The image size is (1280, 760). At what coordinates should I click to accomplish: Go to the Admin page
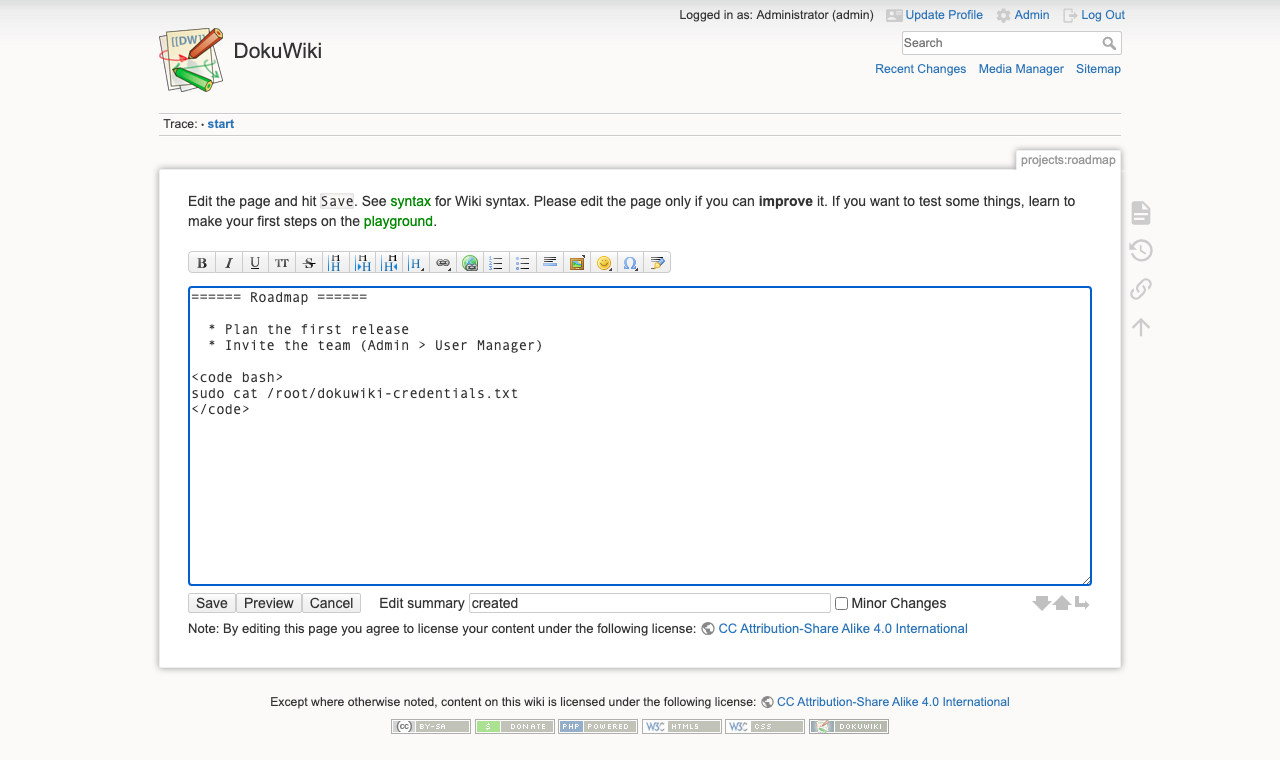click(x=1023, y=15)
